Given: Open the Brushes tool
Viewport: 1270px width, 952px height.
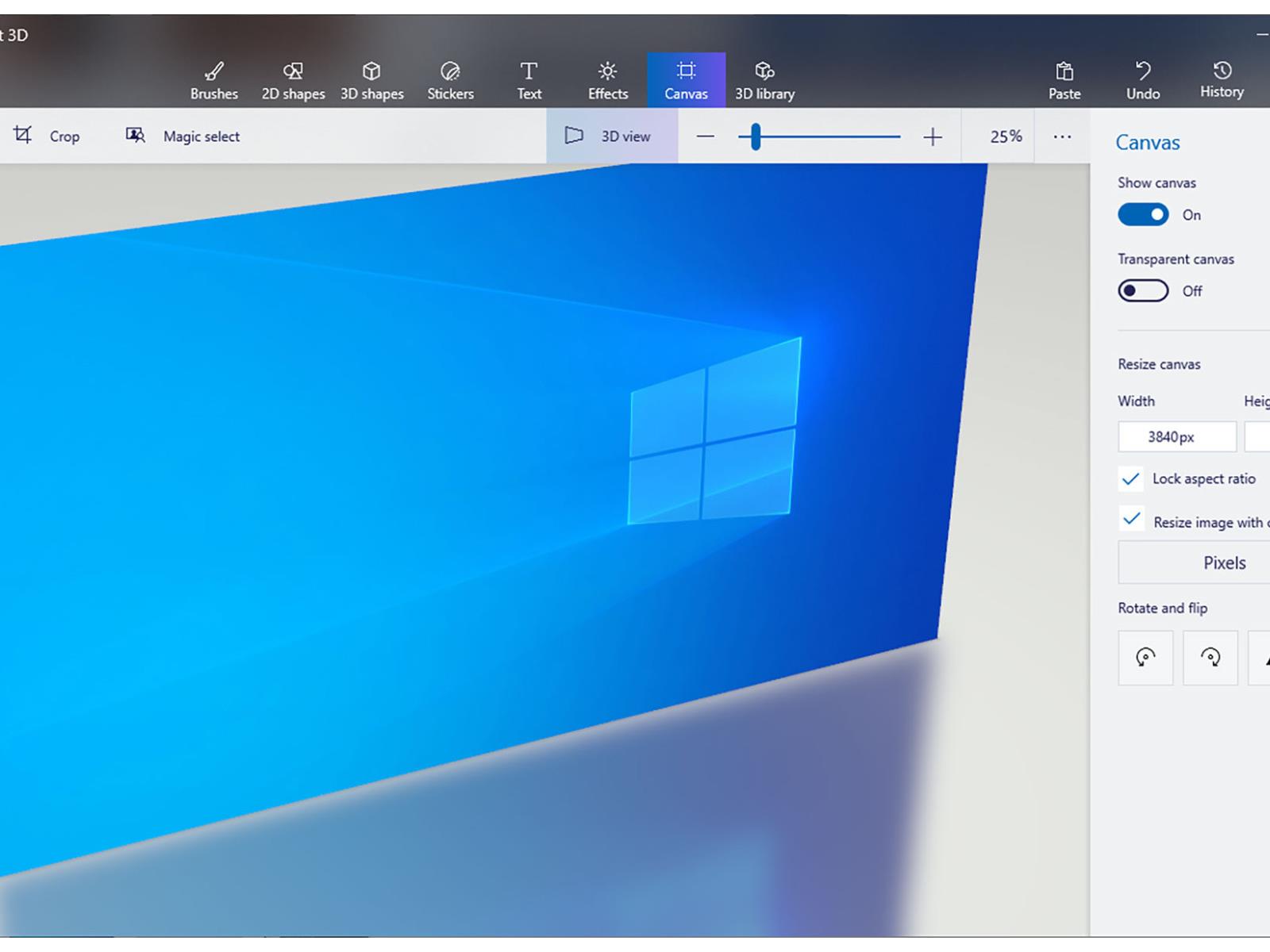Looking at the screenshot, I should tap(214, 80).
